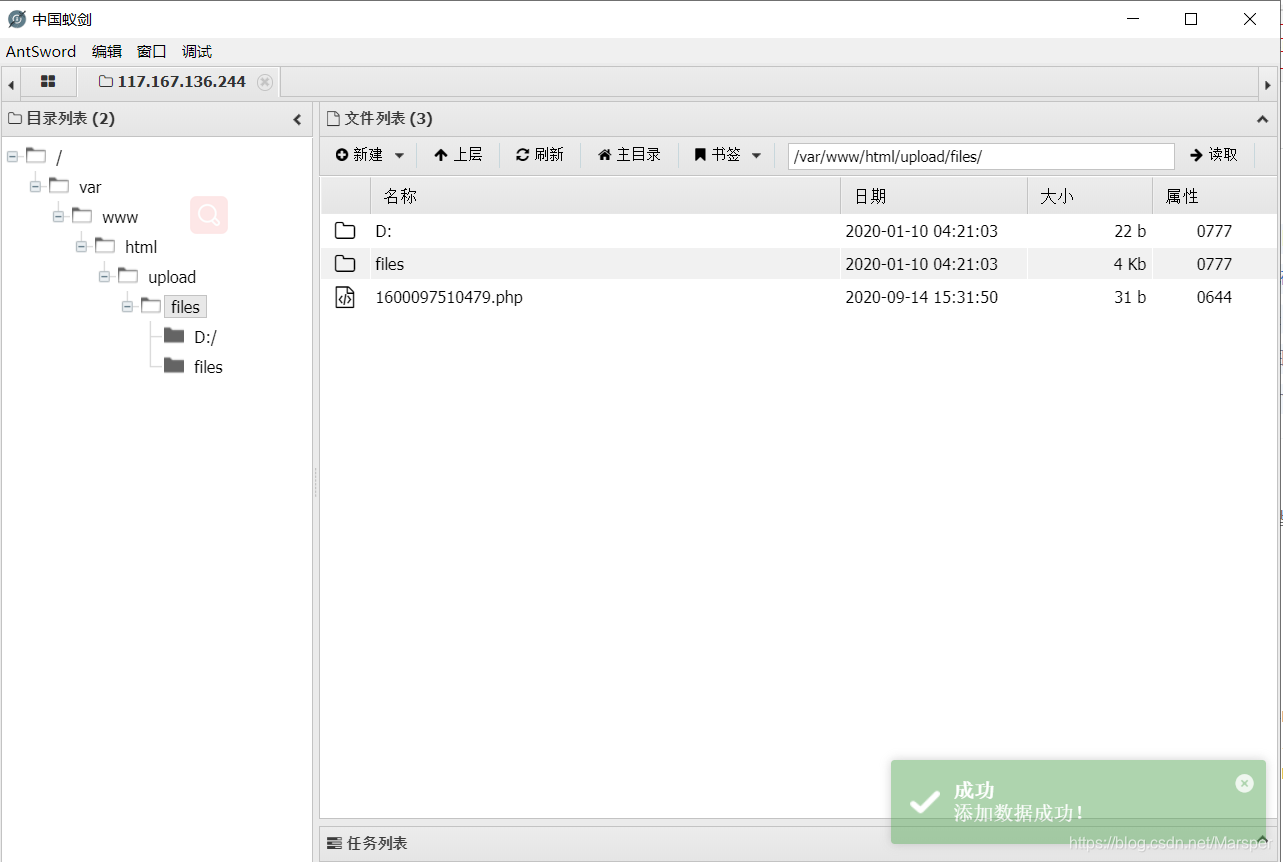1283x862 pixels.
Task: Collapse the root / tree node
Action: click(12, 157)
